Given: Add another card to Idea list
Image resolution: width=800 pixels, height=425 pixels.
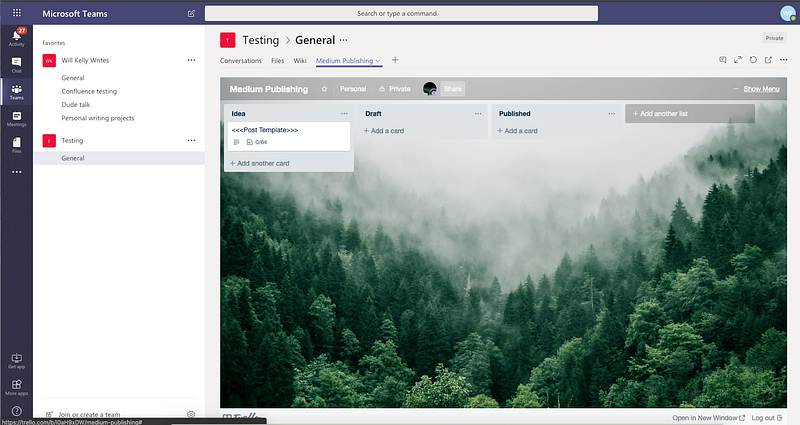Looking at the screenshot, I should click(x=260, y=163).
